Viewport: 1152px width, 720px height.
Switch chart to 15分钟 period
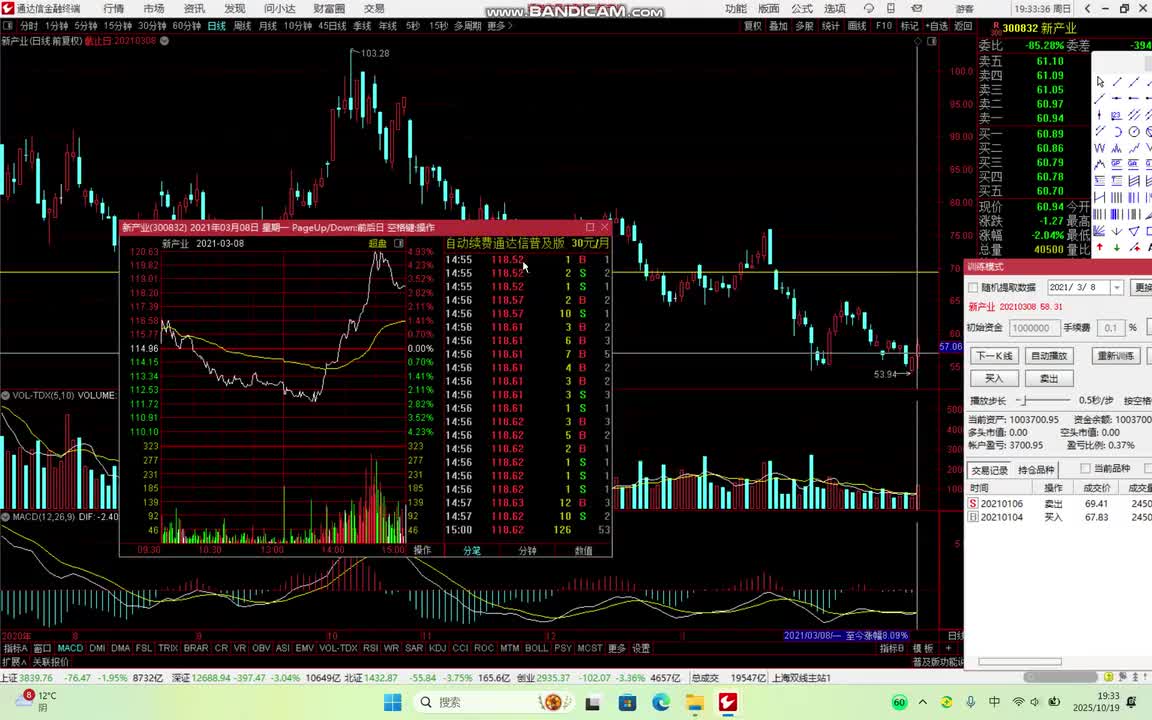(x=118, y=26)
